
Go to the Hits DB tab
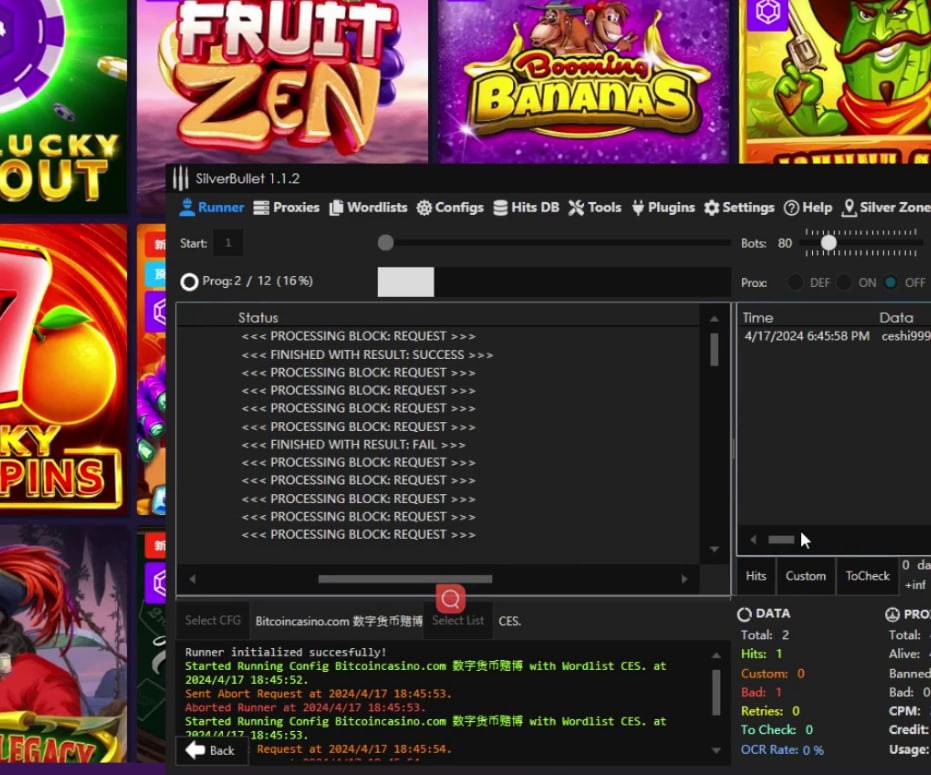[526, 207]
